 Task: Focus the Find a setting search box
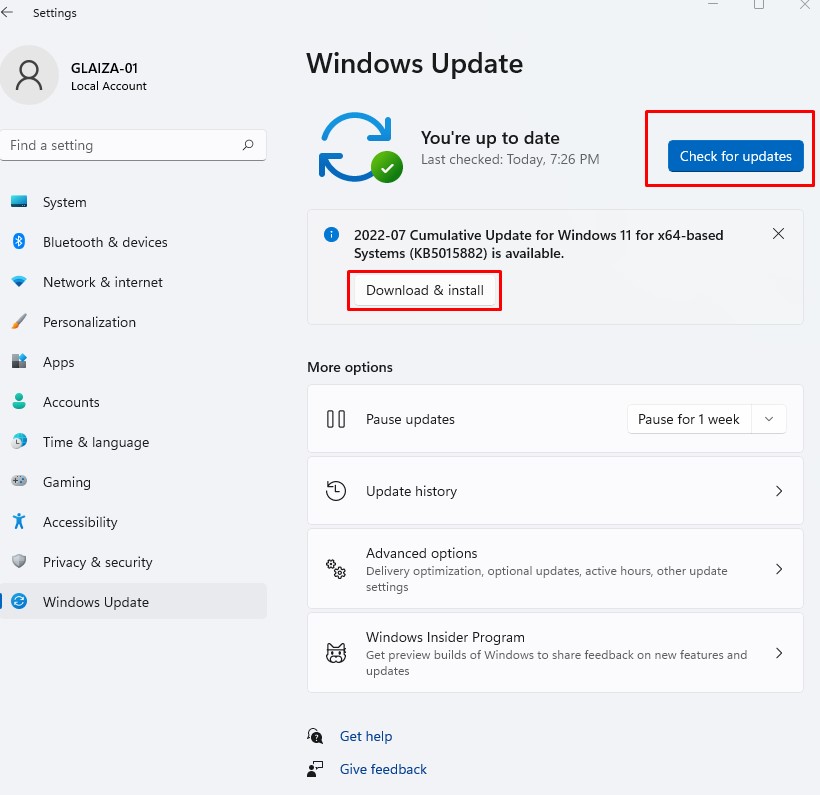(x=120, y=145)
